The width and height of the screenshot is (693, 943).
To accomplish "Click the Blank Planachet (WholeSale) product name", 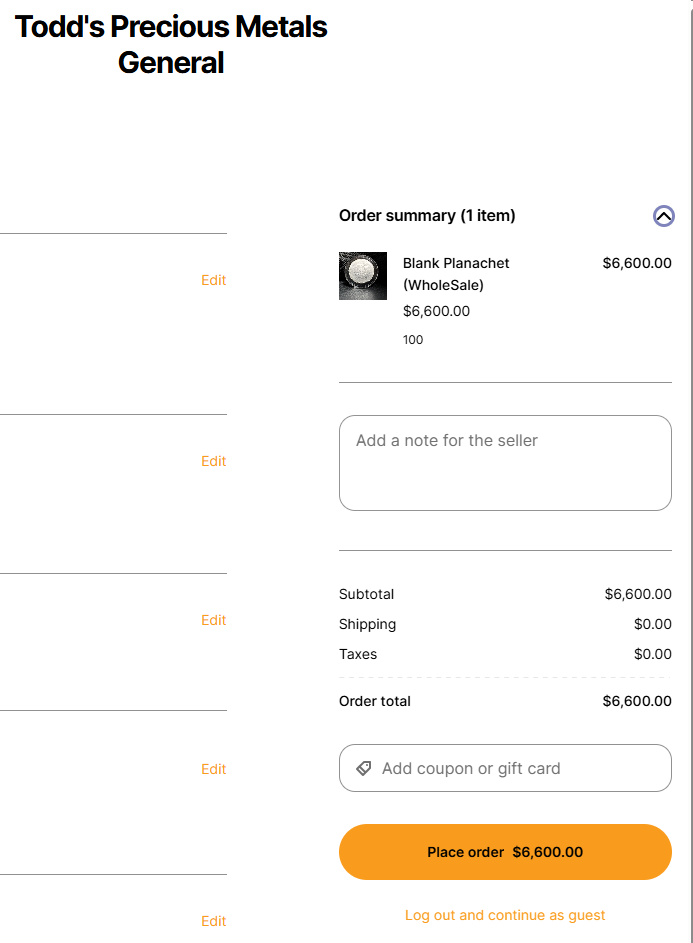I will (x=456, y=274).
